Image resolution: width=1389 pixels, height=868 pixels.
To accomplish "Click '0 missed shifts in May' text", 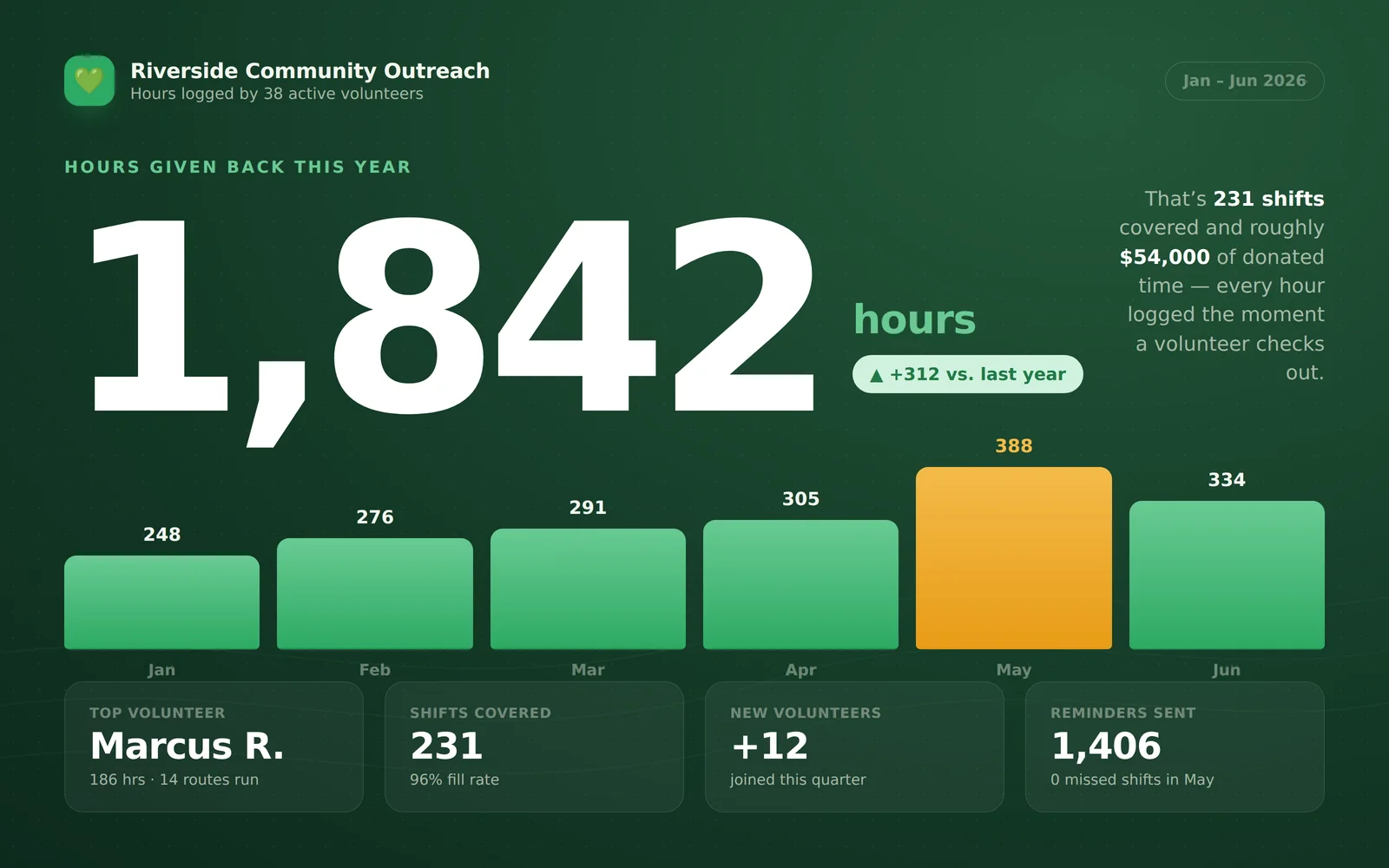I will (x=1132, y=779).
